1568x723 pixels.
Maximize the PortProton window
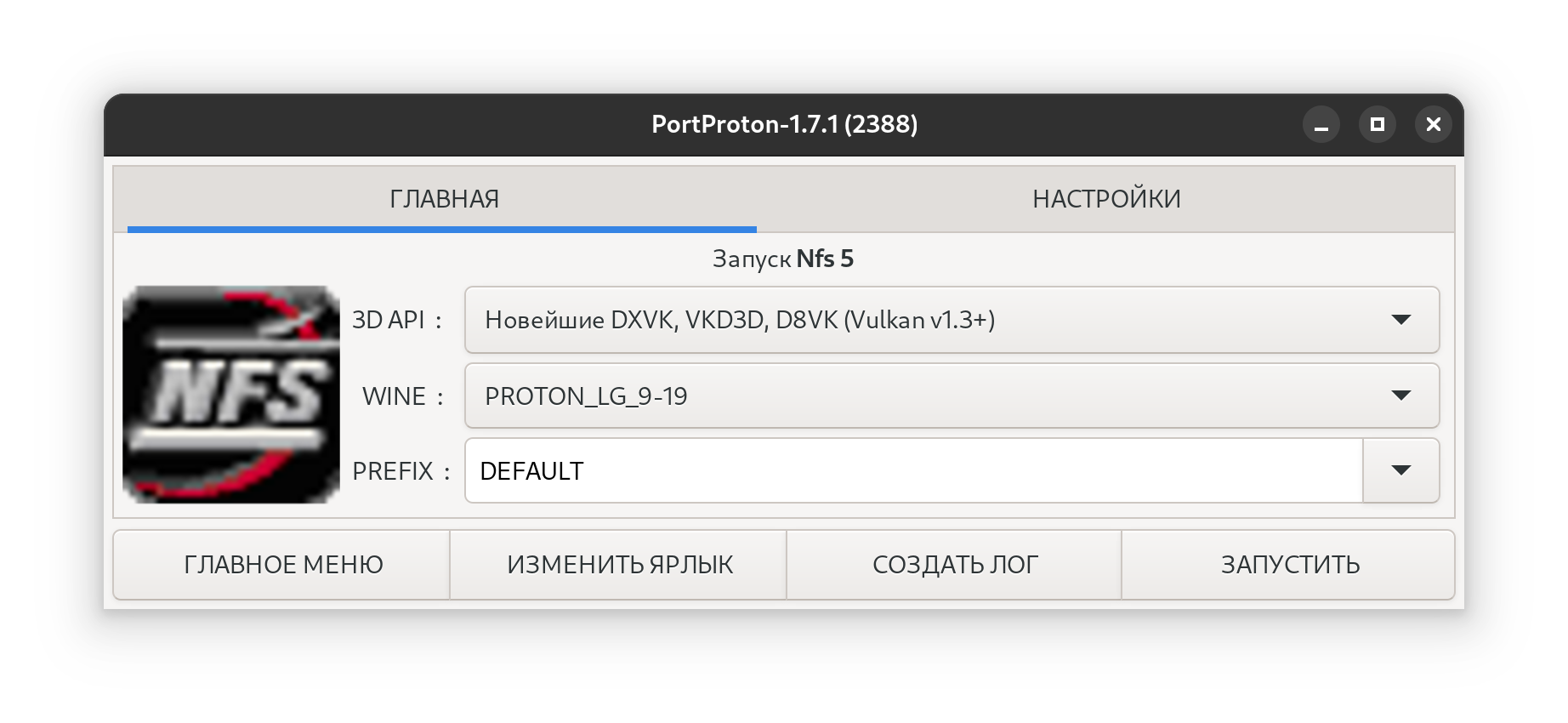point(1377,125)
